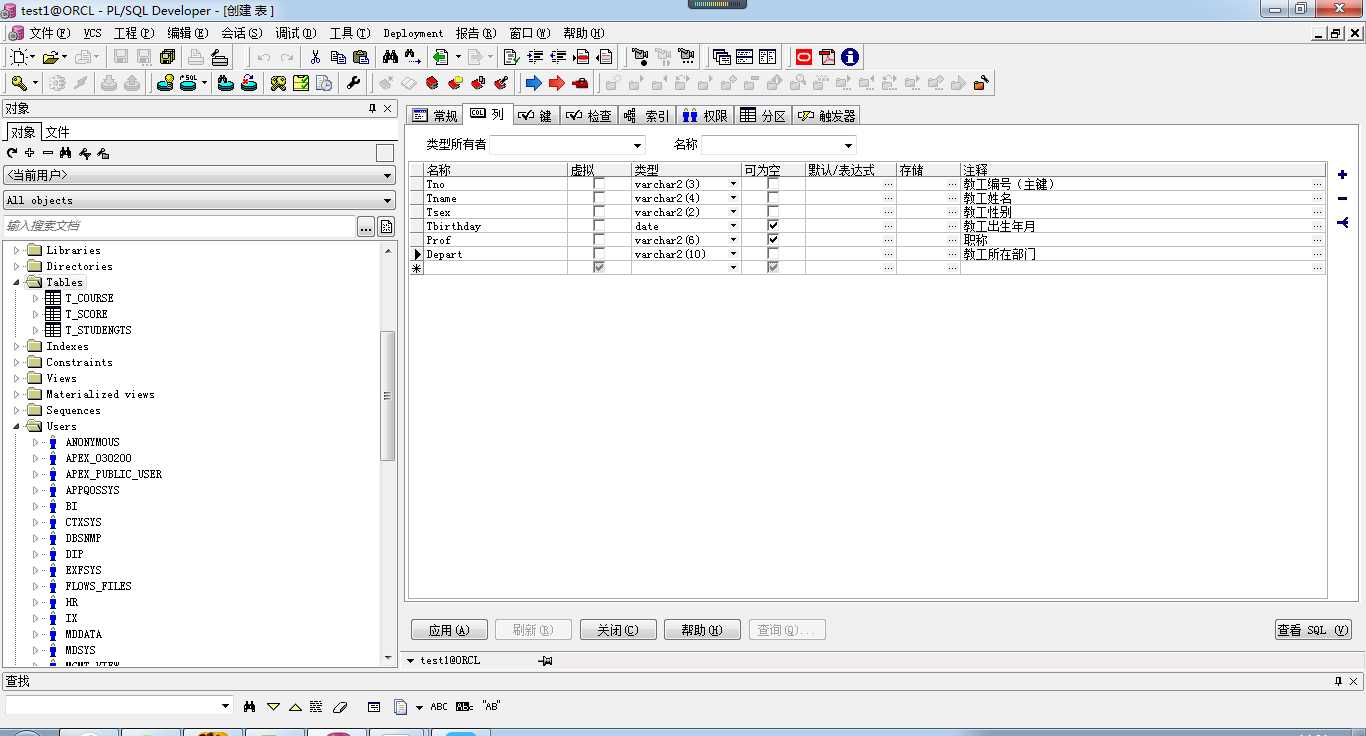This screenshot has height=736, width=1366.
Task: Toggle nullable checkbox for Tsex column
Action: 773,212
